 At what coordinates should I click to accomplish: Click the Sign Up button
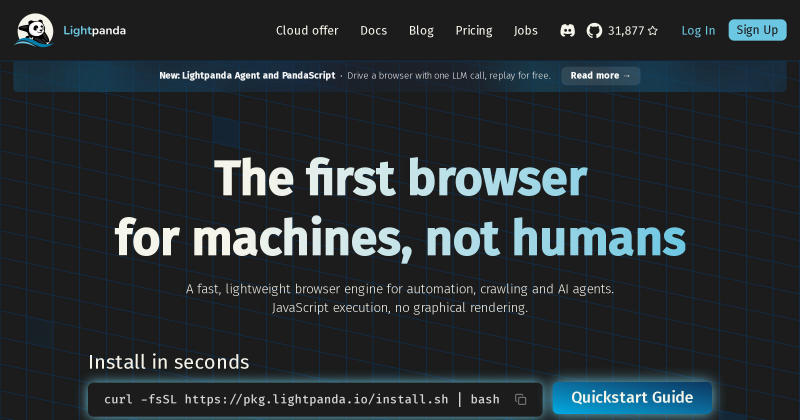coord(757,30)
